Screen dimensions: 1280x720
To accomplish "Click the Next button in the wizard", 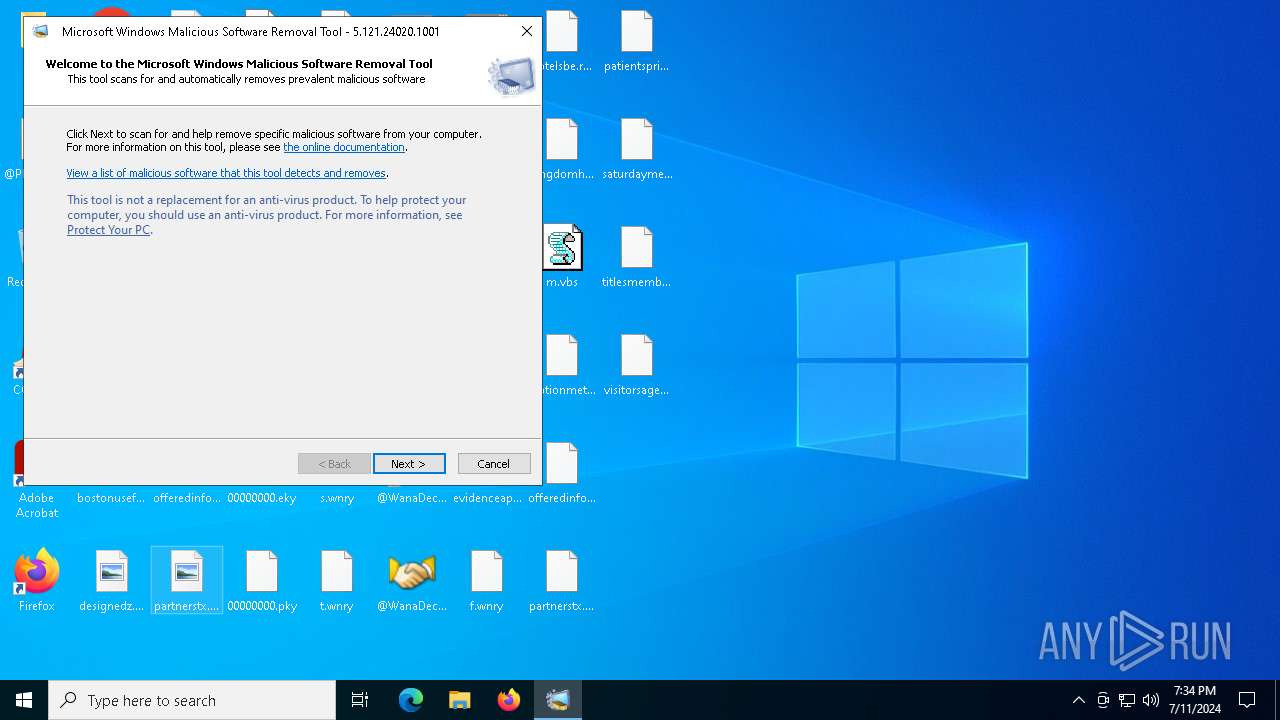I will coord(409,464).
